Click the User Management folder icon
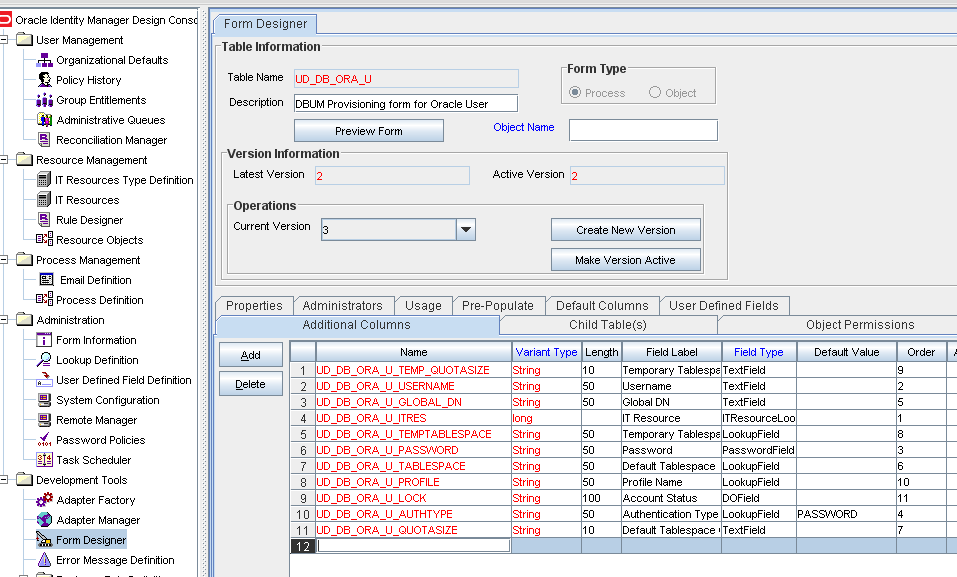Screen dimensions: 957x577 [24, 40]
